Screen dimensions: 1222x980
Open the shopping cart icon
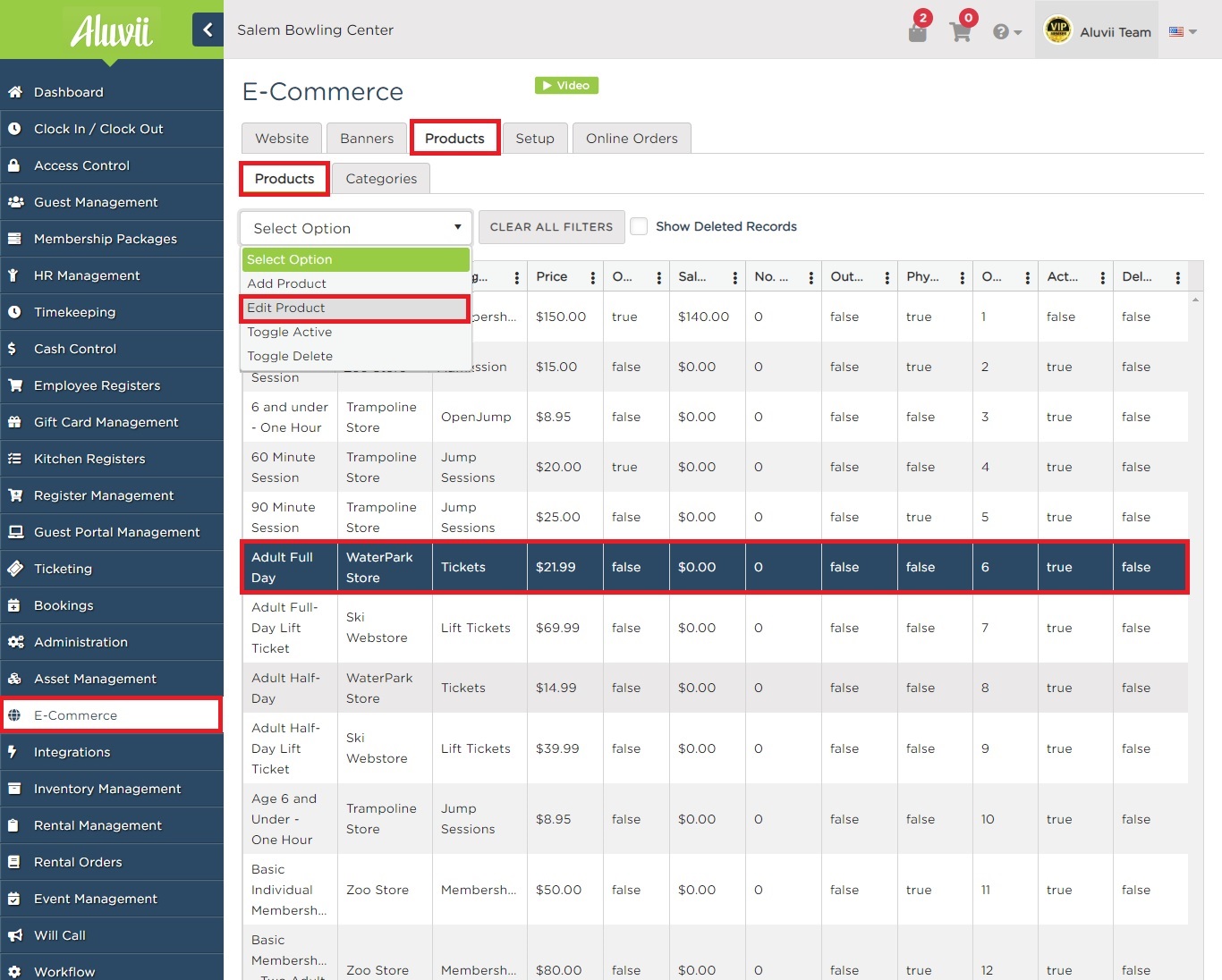tap(962, 31)
